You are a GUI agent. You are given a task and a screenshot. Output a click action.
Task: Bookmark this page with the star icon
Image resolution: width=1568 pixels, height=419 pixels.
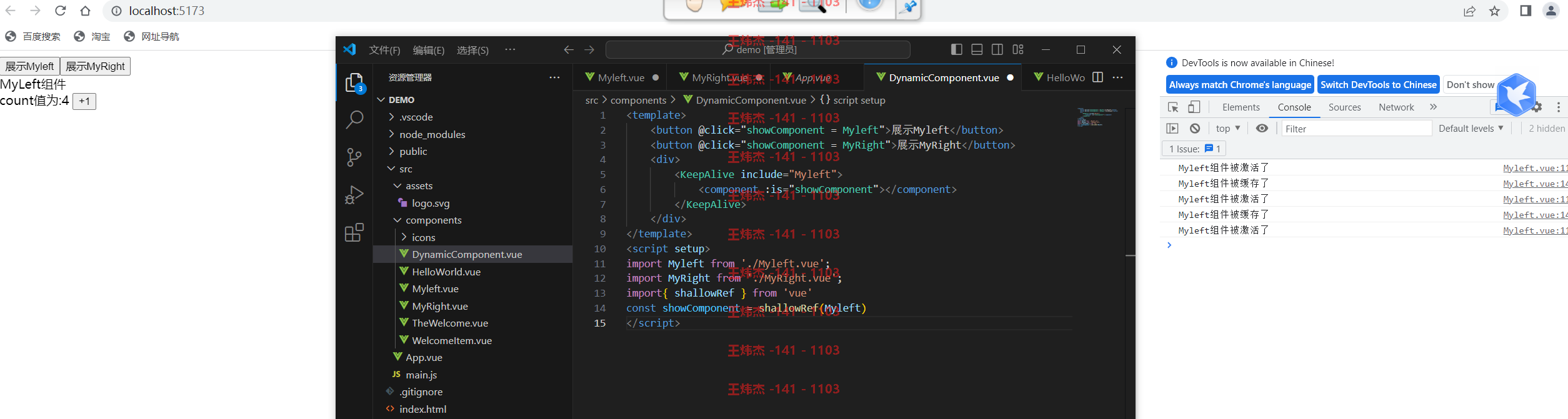coord(1494,11)
